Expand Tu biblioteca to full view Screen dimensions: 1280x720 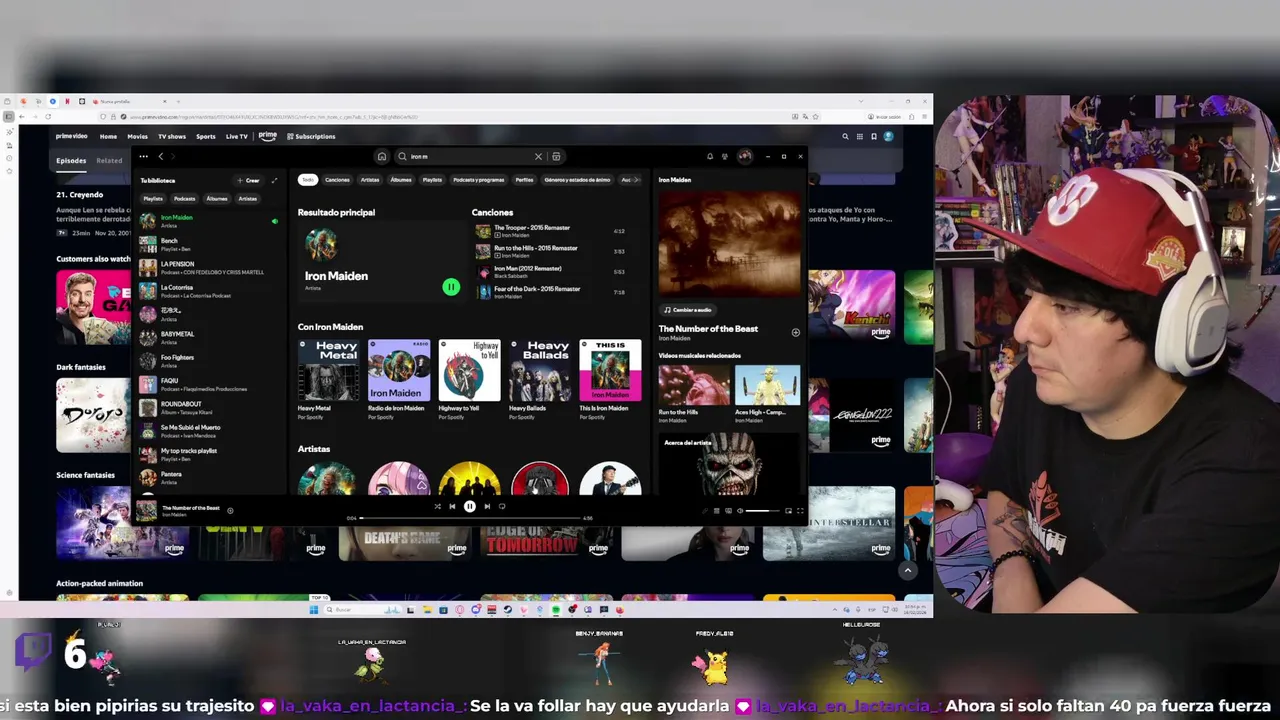[275, 180]
